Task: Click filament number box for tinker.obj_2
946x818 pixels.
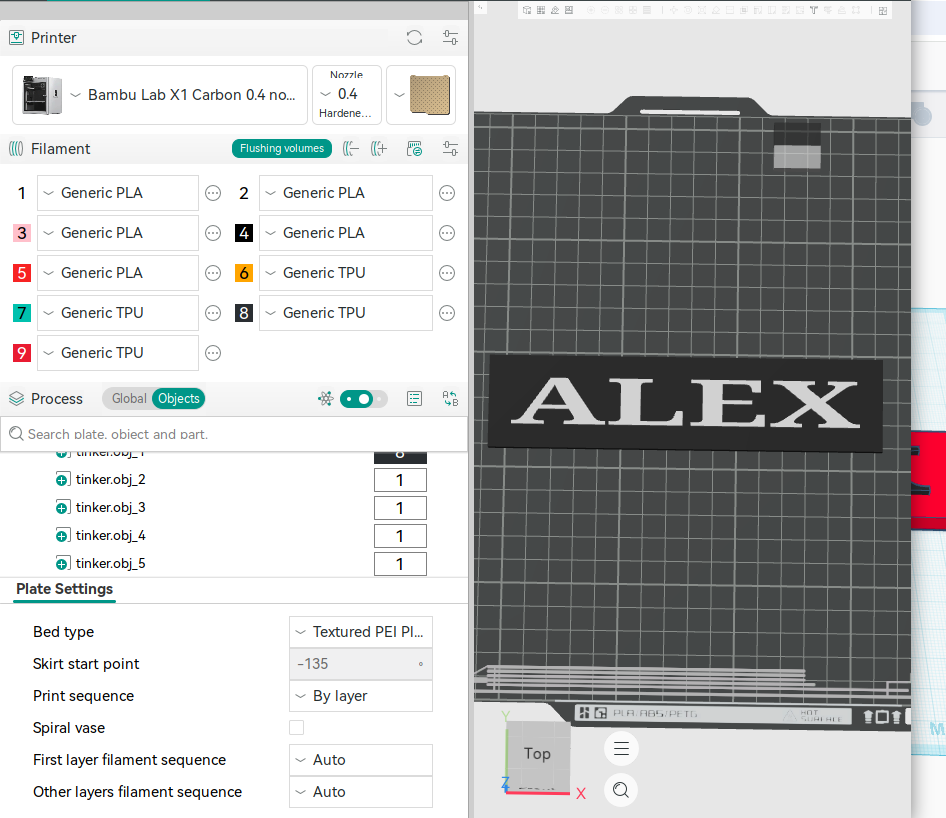Action: tap(400, 480)
